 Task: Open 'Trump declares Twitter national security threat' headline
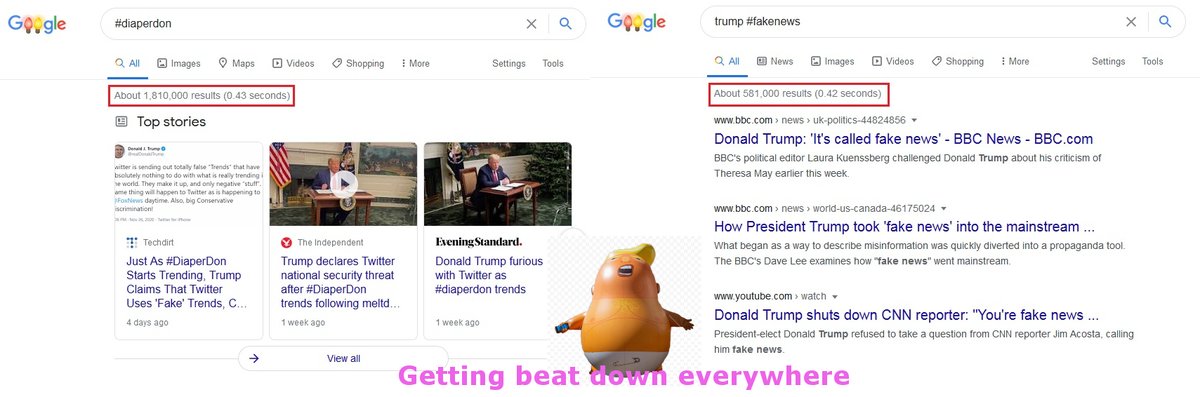click(x=341, y=283)
